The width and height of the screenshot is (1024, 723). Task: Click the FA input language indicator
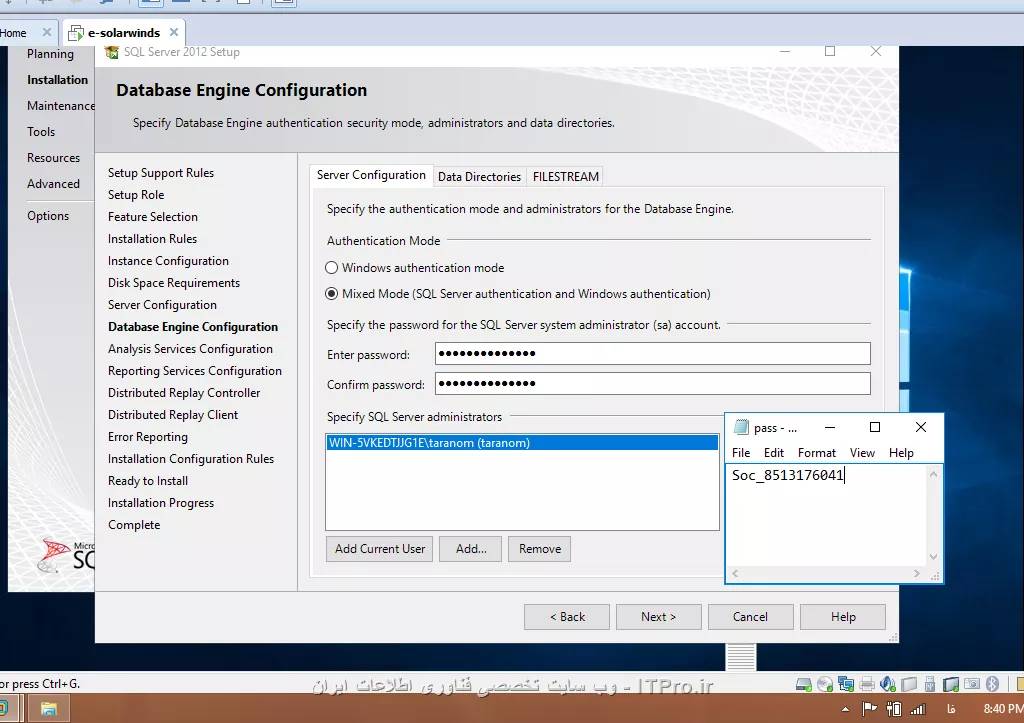click(x=952, y=709)
